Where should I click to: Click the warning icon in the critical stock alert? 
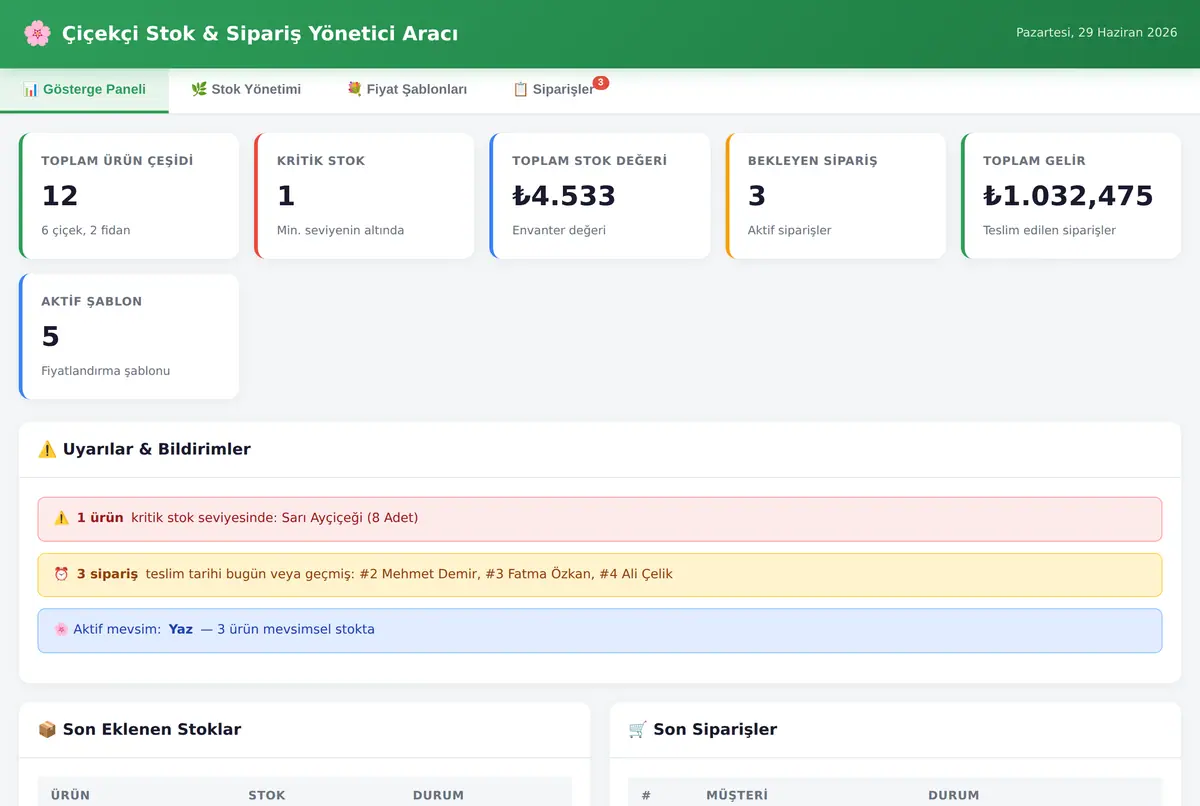pos(61,518)
